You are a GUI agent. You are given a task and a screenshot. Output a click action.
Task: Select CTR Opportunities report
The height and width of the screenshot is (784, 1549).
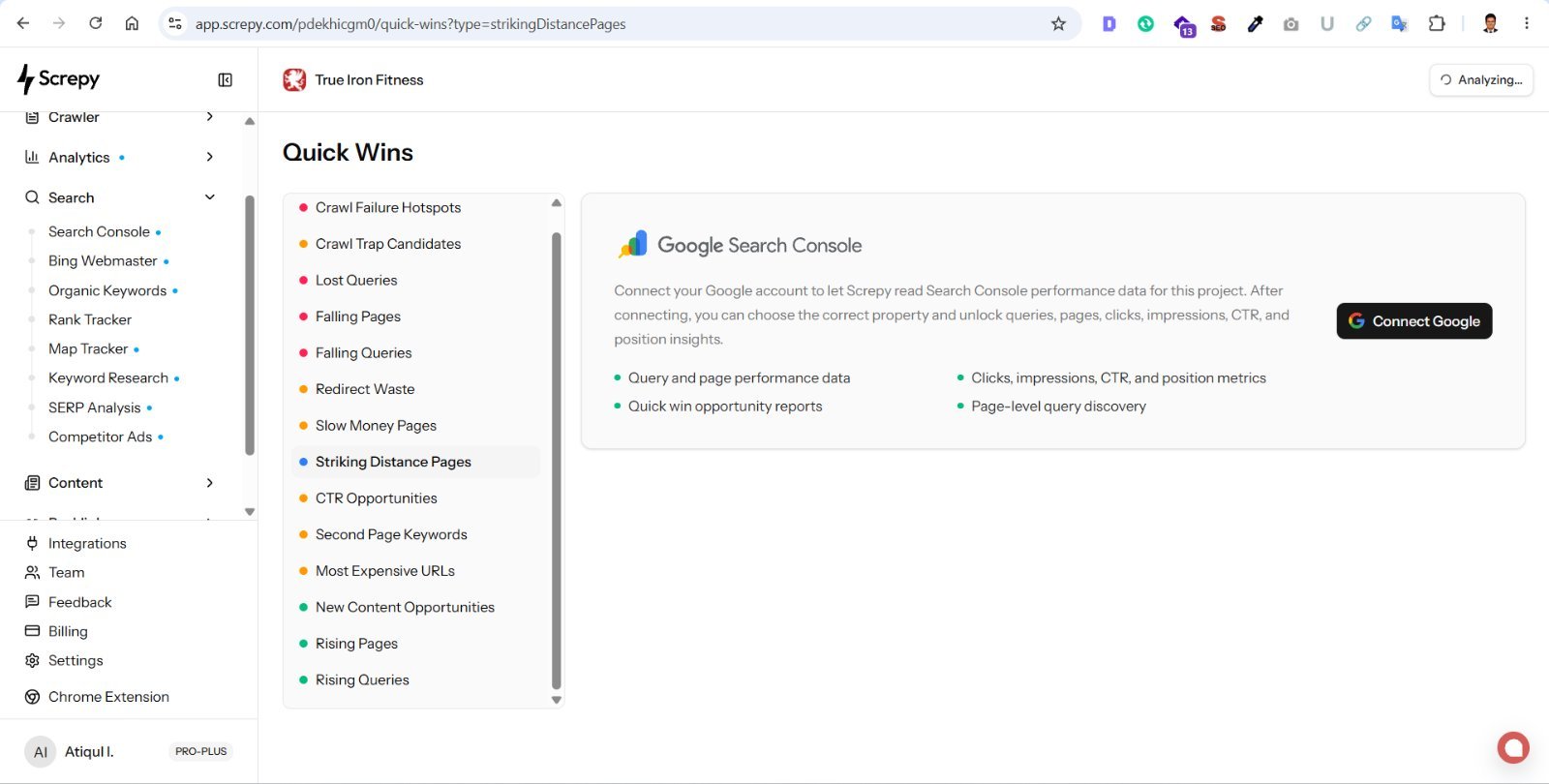[416, 498]
